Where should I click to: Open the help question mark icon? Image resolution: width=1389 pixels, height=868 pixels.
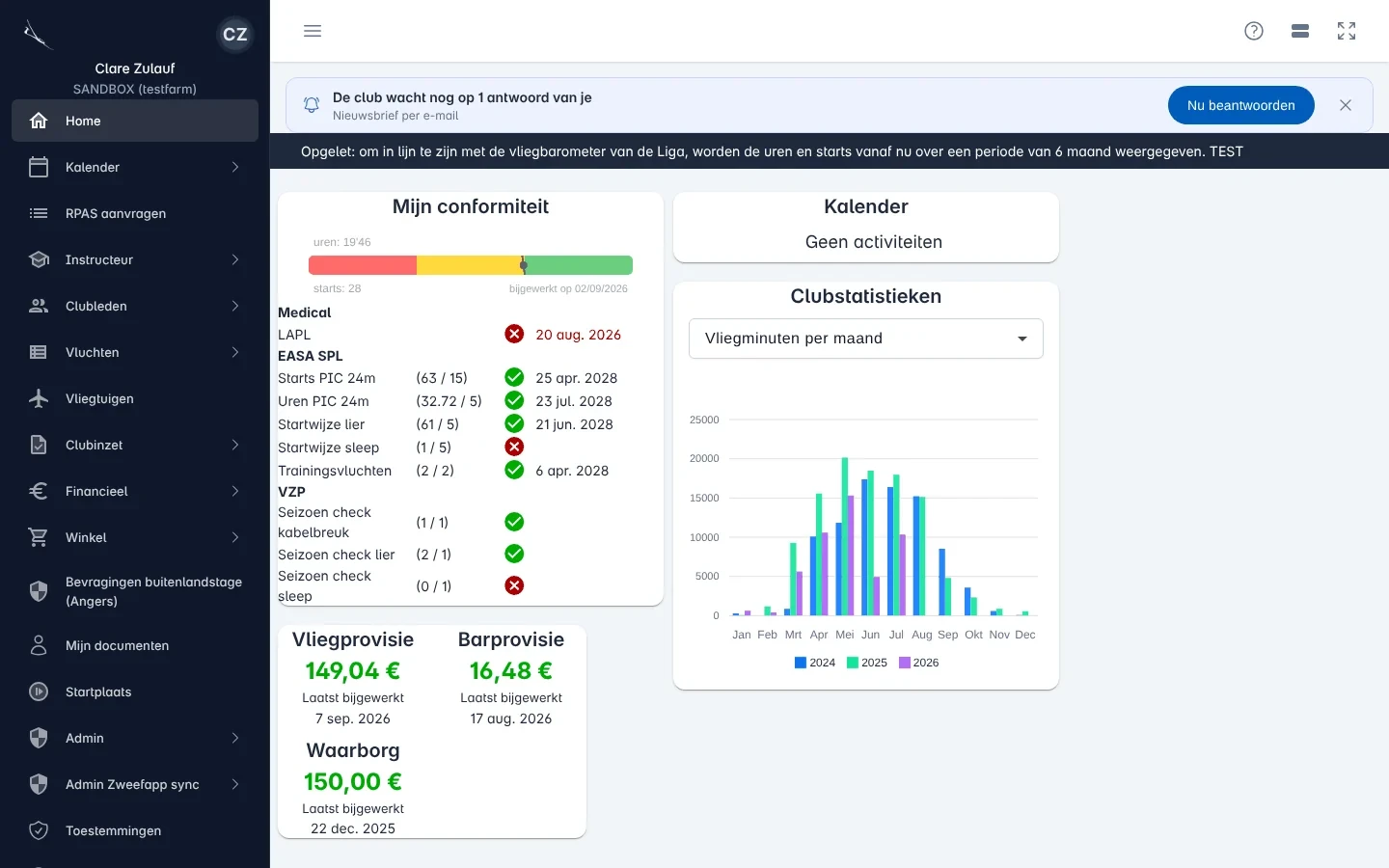coord(1254,31)
